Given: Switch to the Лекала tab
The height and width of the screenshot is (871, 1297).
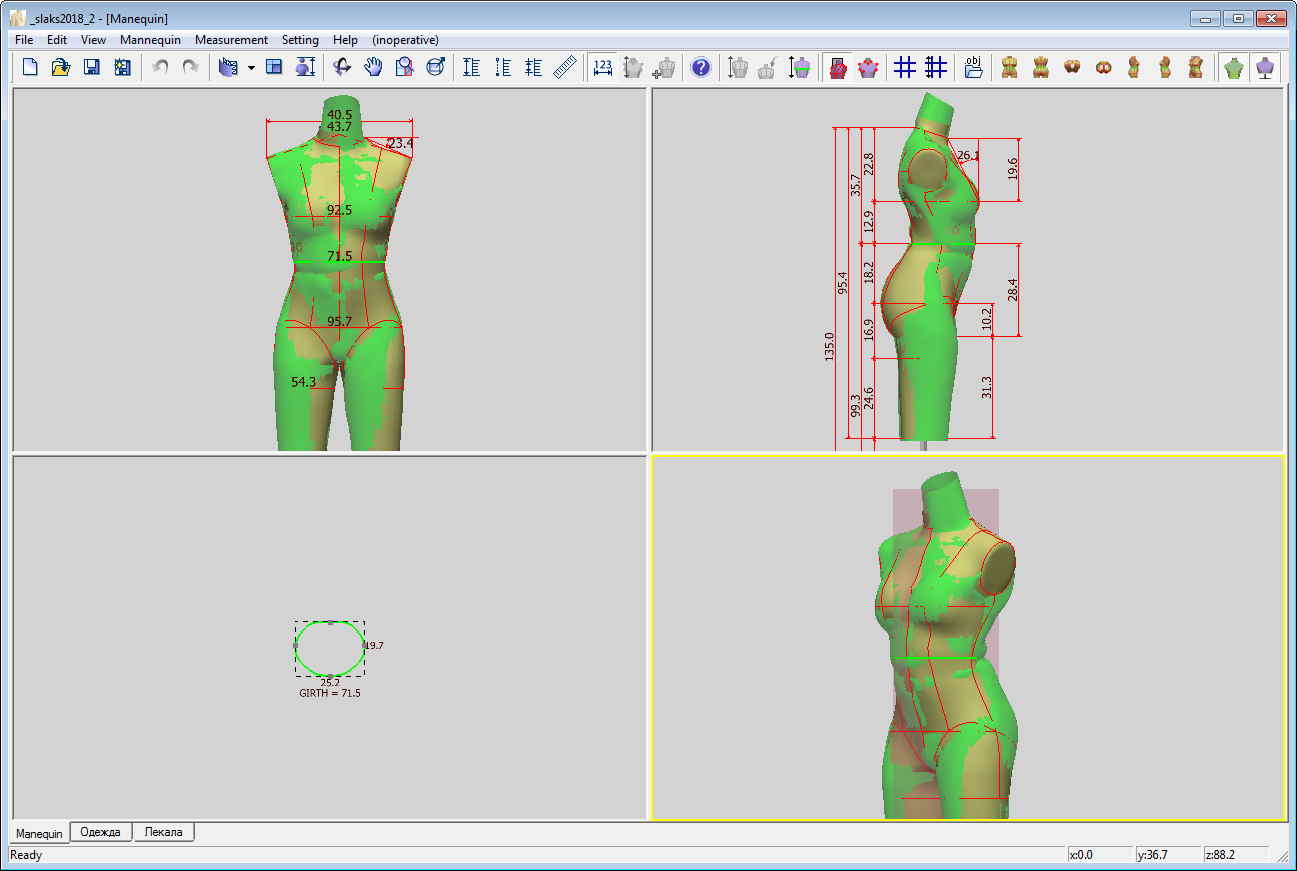Looking at the screenshot, I should pos(164,832).
